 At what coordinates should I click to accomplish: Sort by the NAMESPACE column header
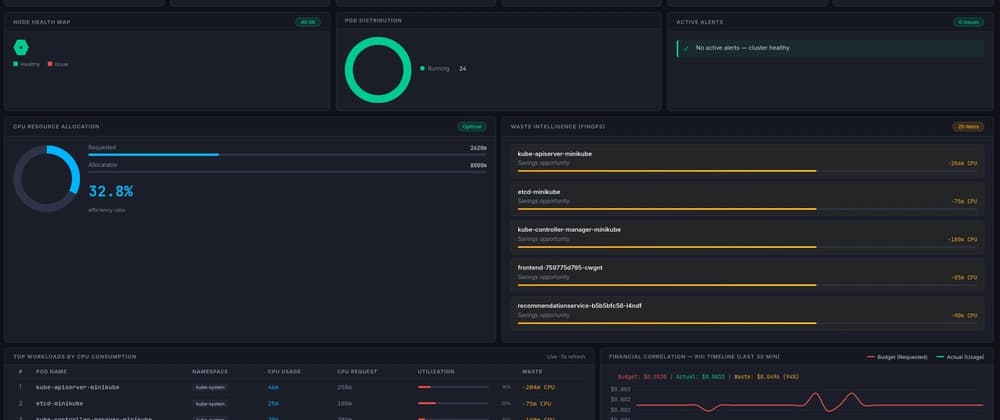click(210, 372)
